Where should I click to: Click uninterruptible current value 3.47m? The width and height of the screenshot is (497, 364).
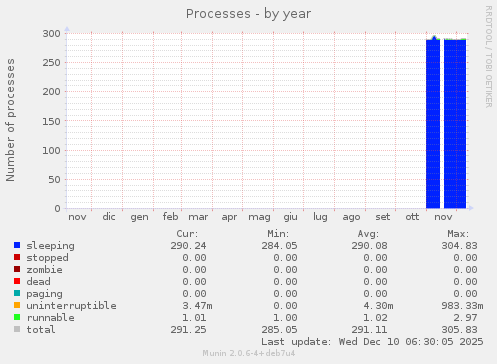tap(197, 306)
